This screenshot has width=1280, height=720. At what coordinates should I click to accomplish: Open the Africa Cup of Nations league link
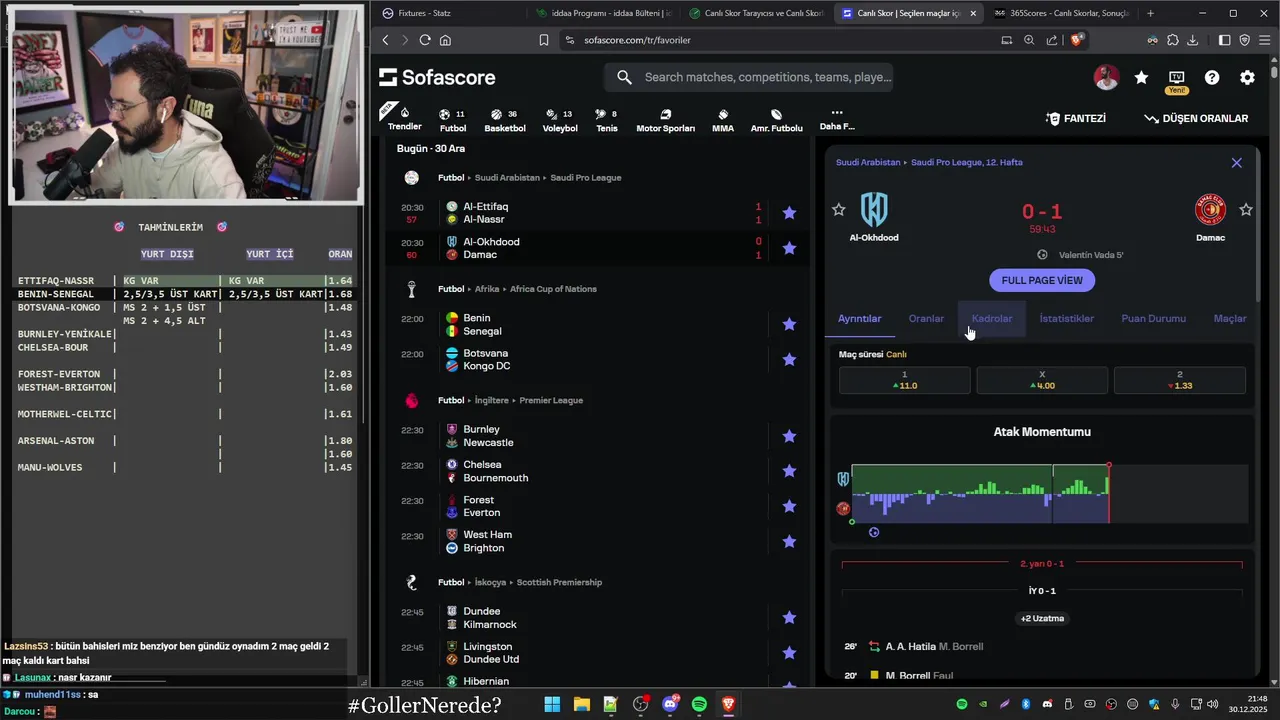[553, 289]
